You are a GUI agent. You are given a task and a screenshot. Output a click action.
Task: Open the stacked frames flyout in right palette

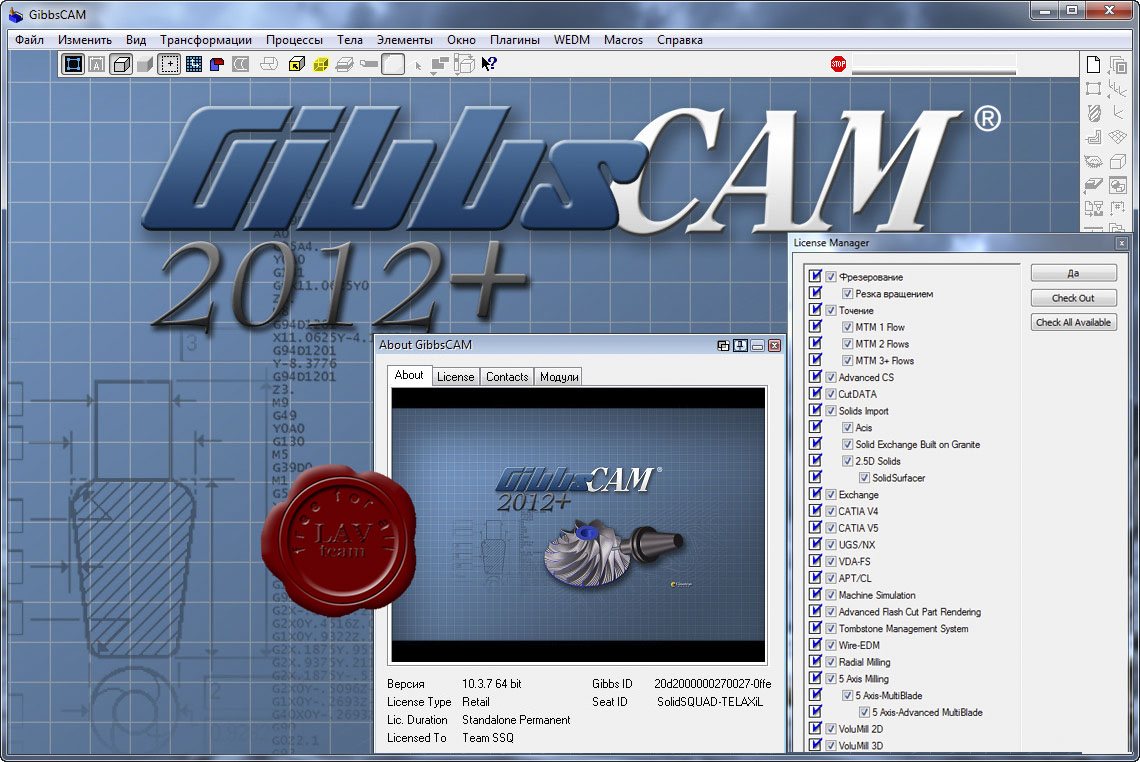(x=1118, y=65)
